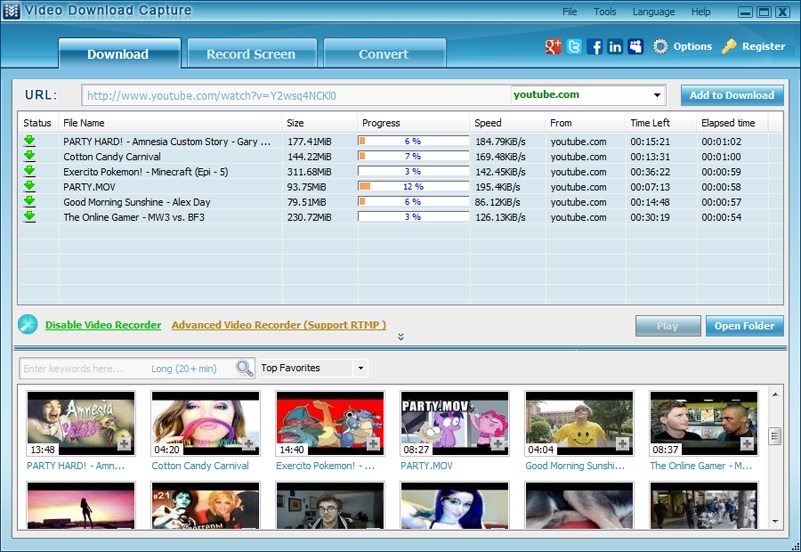This screenshot has width=801, height=552.
Task: Click progress bar for The Online Gamer
Action: click(x=413, y=217)
